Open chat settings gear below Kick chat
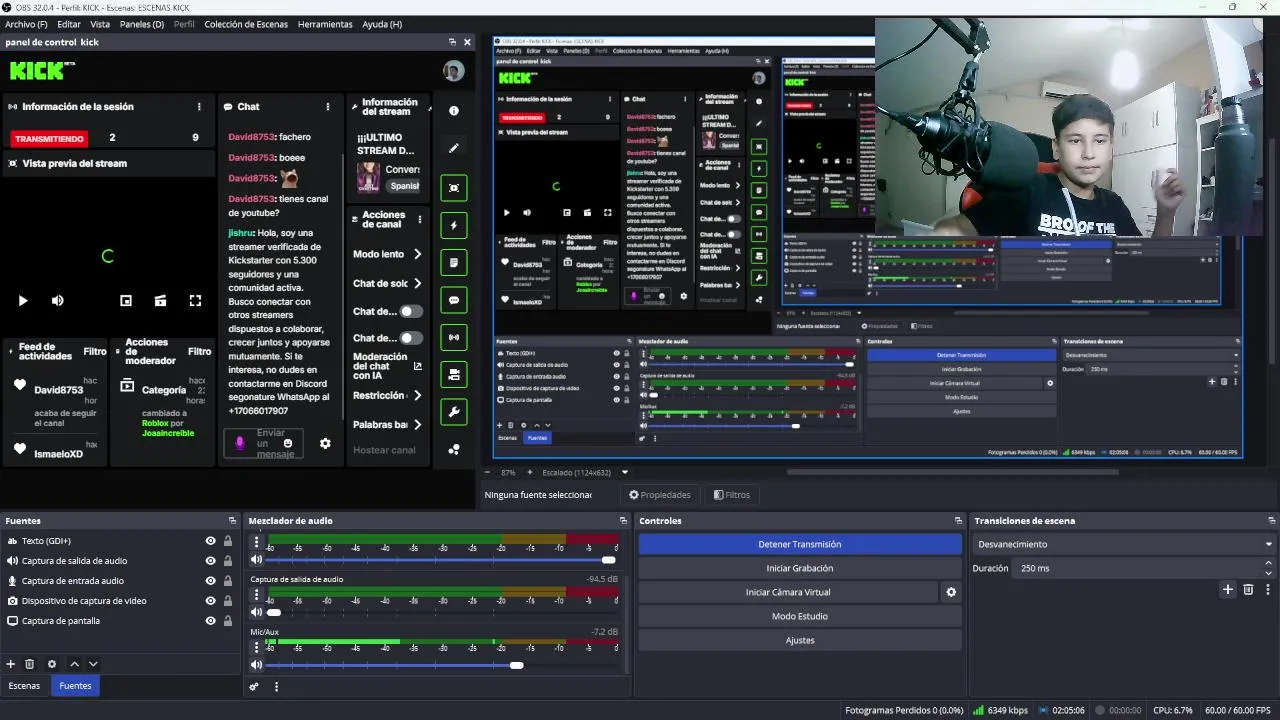Image resolution: width=1280 pixels, height=720 pixels. click(x=325, y=443)
